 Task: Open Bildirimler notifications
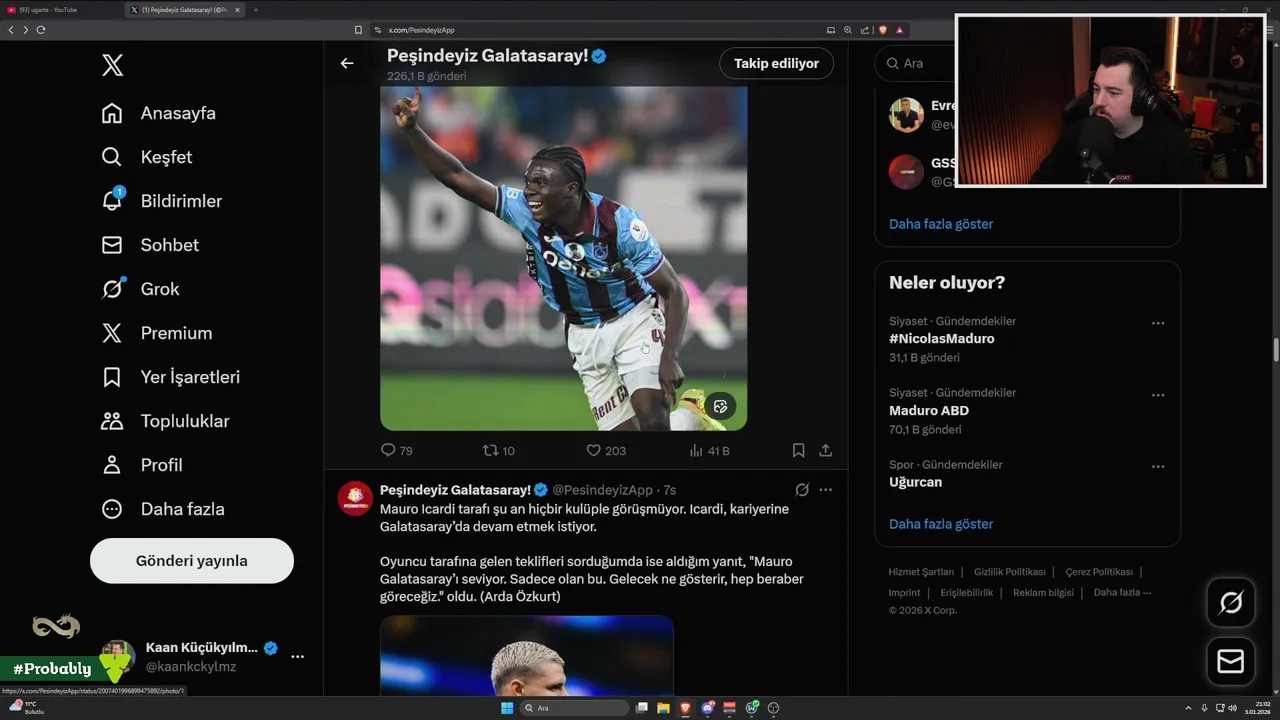(x=162, y=201)
